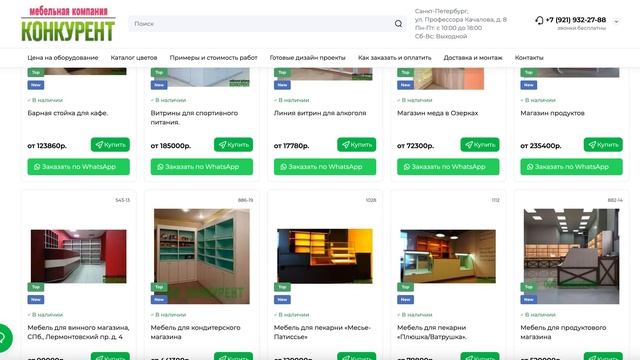Click the Конкурент company logo

[68, 24]
